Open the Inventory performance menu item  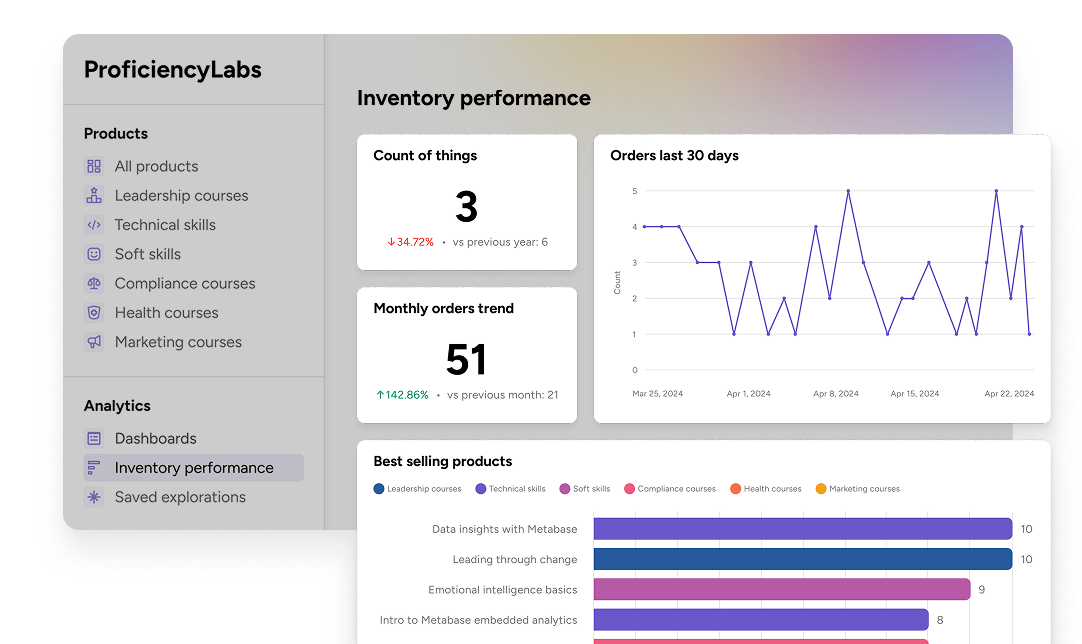pos(193,468)
